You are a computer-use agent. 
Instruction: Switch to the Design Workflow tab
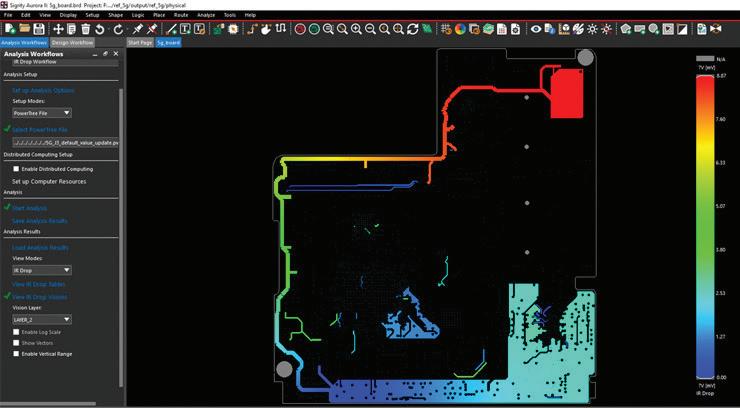[x=73, y=42]
